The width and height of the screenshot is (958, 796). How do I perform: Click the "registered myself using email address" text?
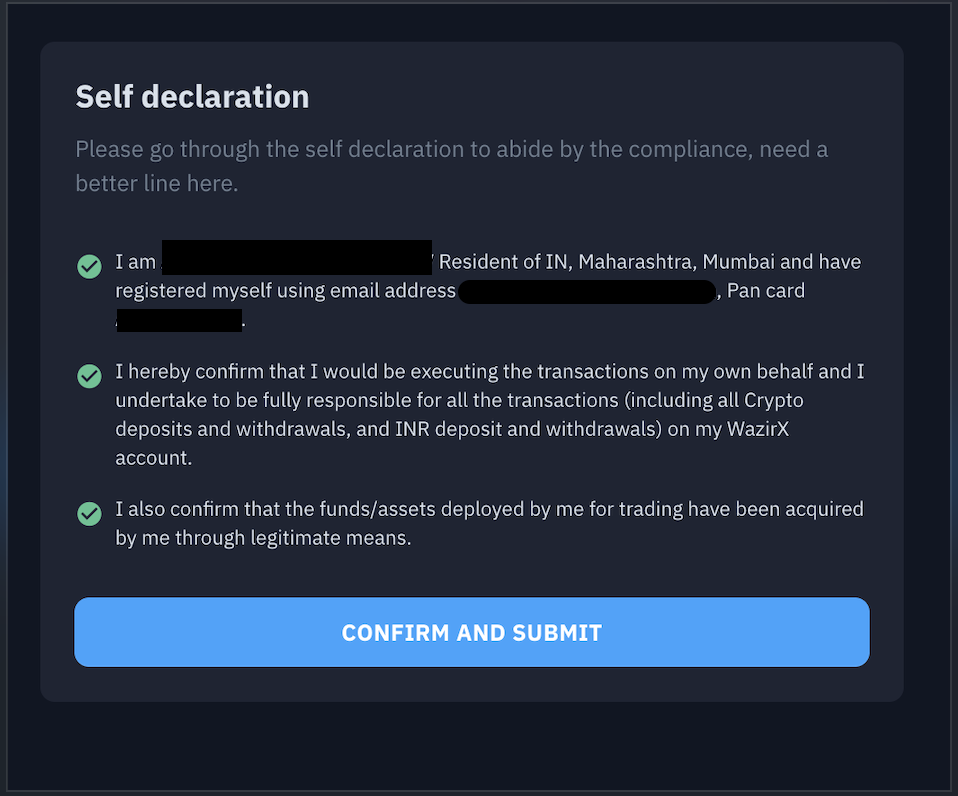tap(285, 292)
